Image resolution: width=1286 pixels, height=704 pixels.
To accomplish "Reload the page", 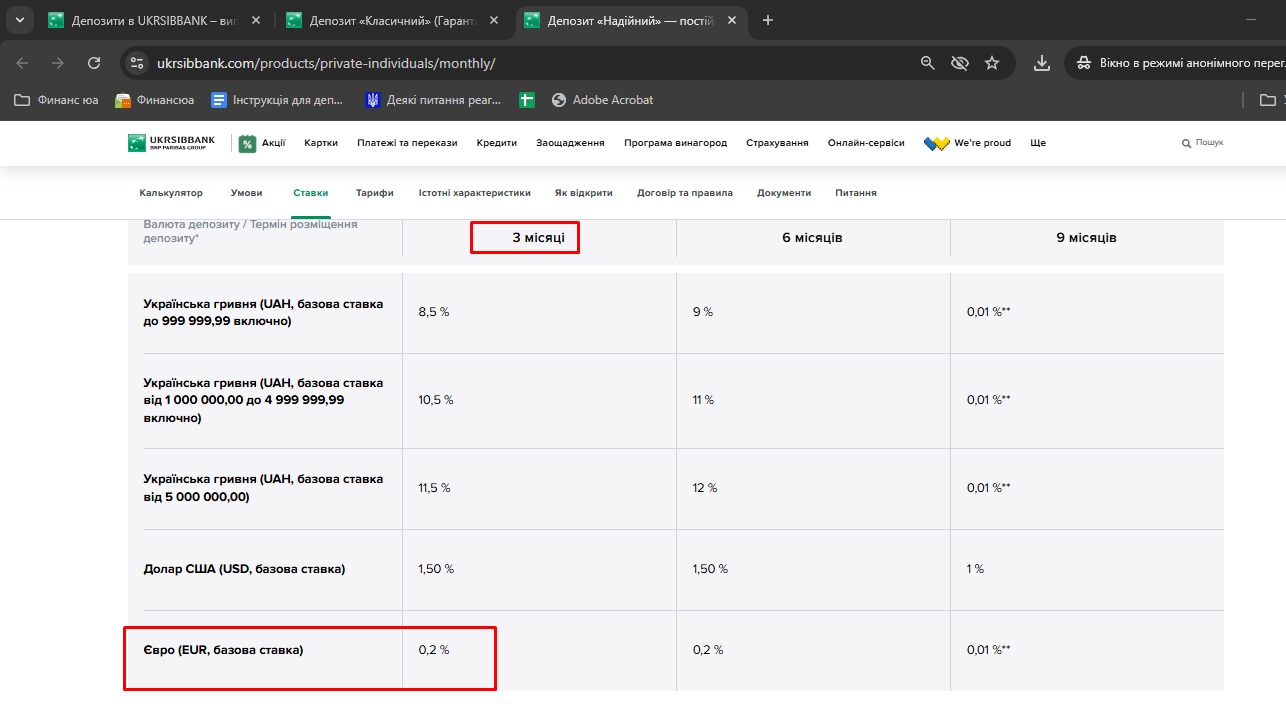I will [x=94, y=63].
